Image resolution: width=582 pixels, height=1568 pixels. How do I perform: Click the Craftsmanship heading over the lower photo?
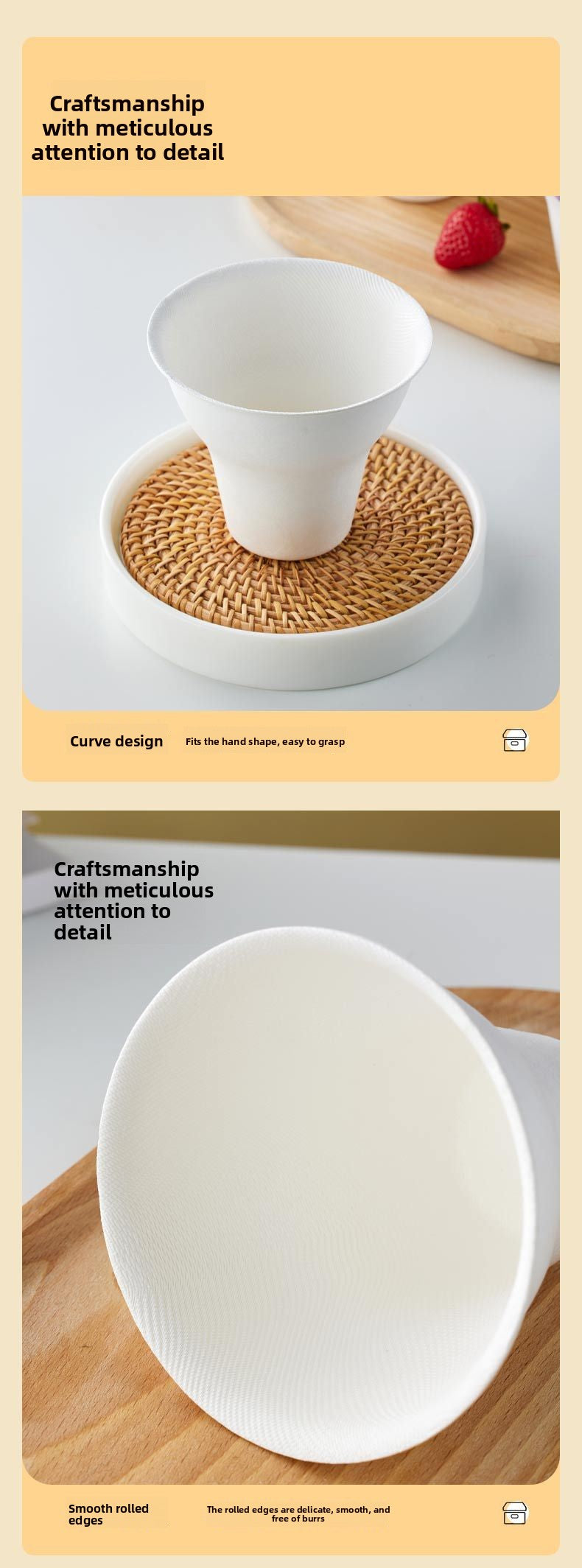click(133, 900)
